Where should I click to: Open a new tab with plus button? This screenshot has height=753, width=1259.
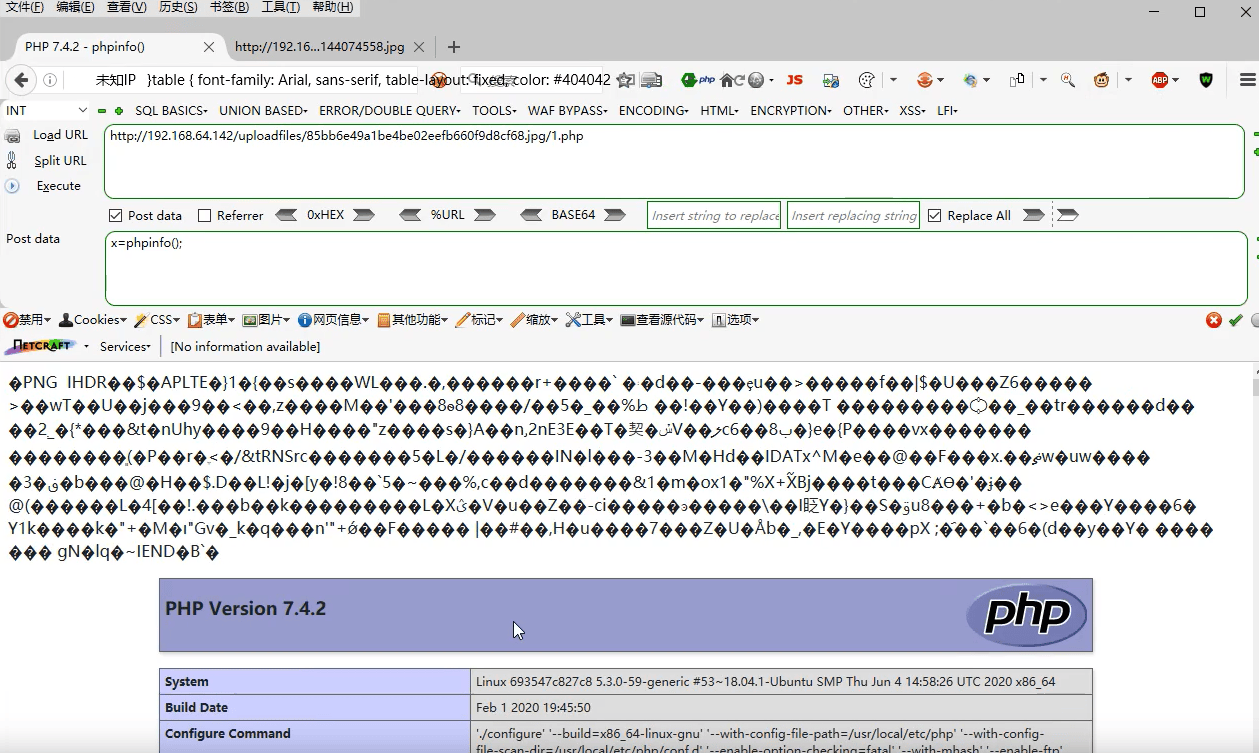tap(454, 47)
